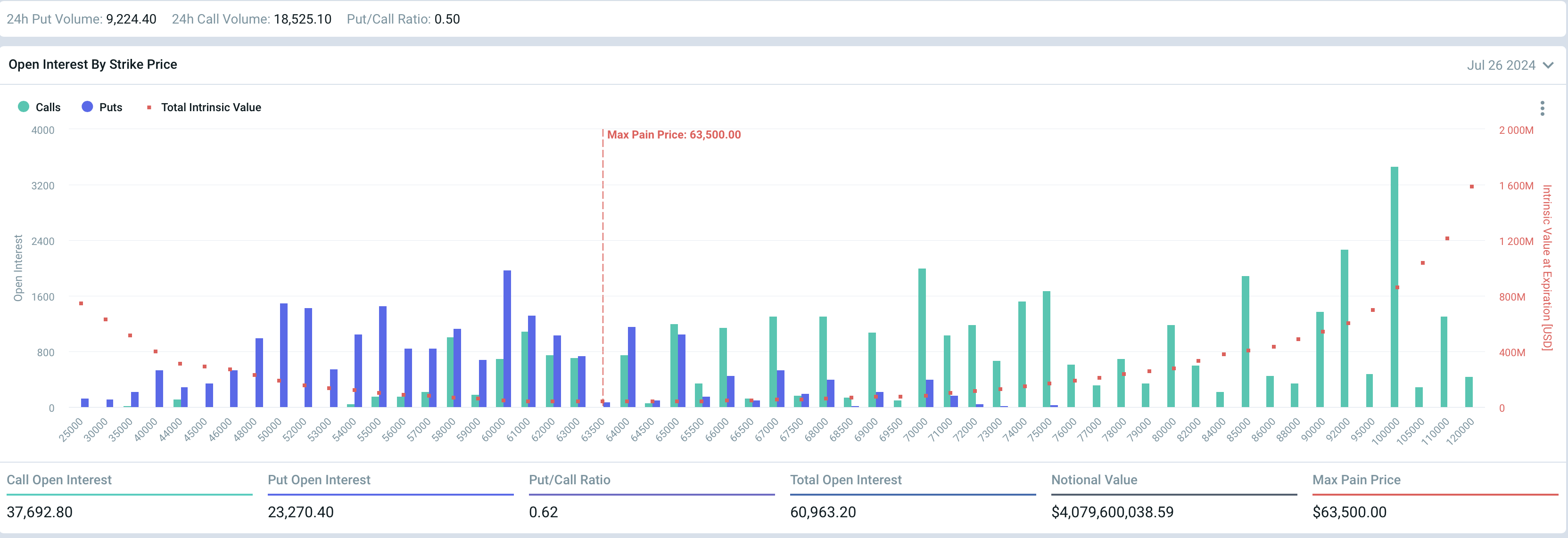Toggle the Puts series in legend
Viewport: 1568px width, 538px height.
pos(110,107)
